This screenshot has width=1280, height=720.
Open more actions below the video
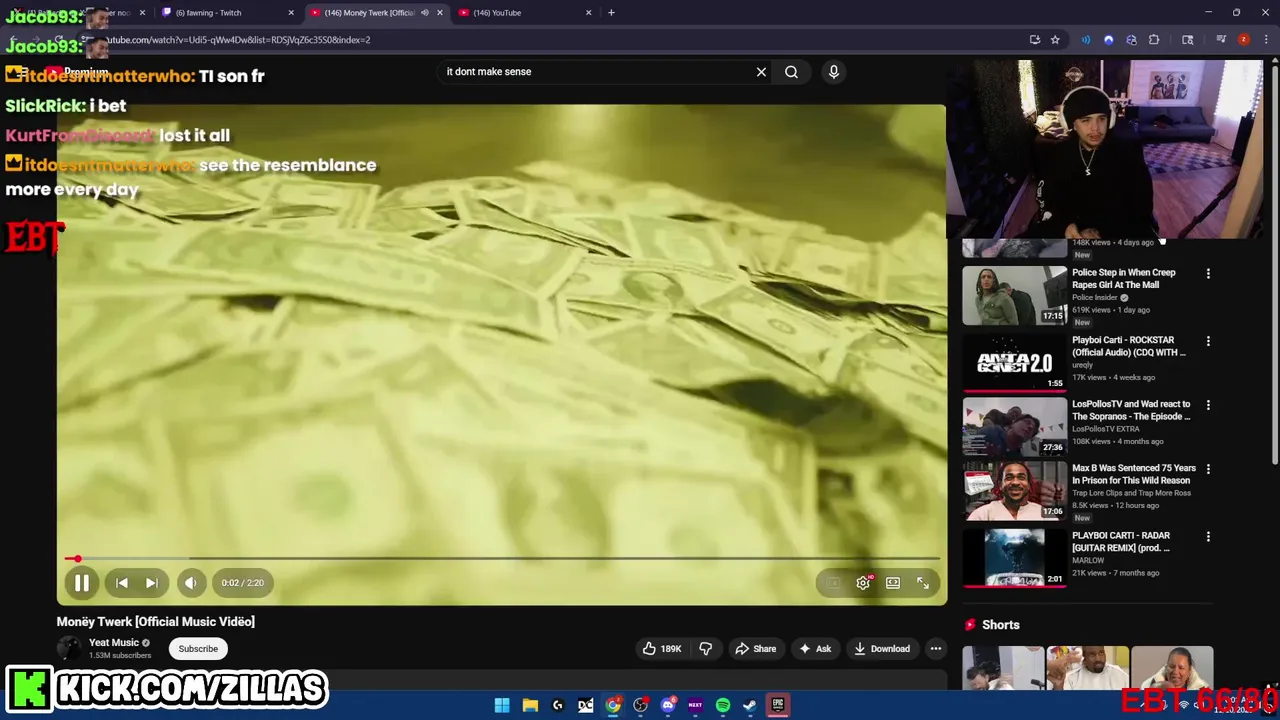coord(936,649)
